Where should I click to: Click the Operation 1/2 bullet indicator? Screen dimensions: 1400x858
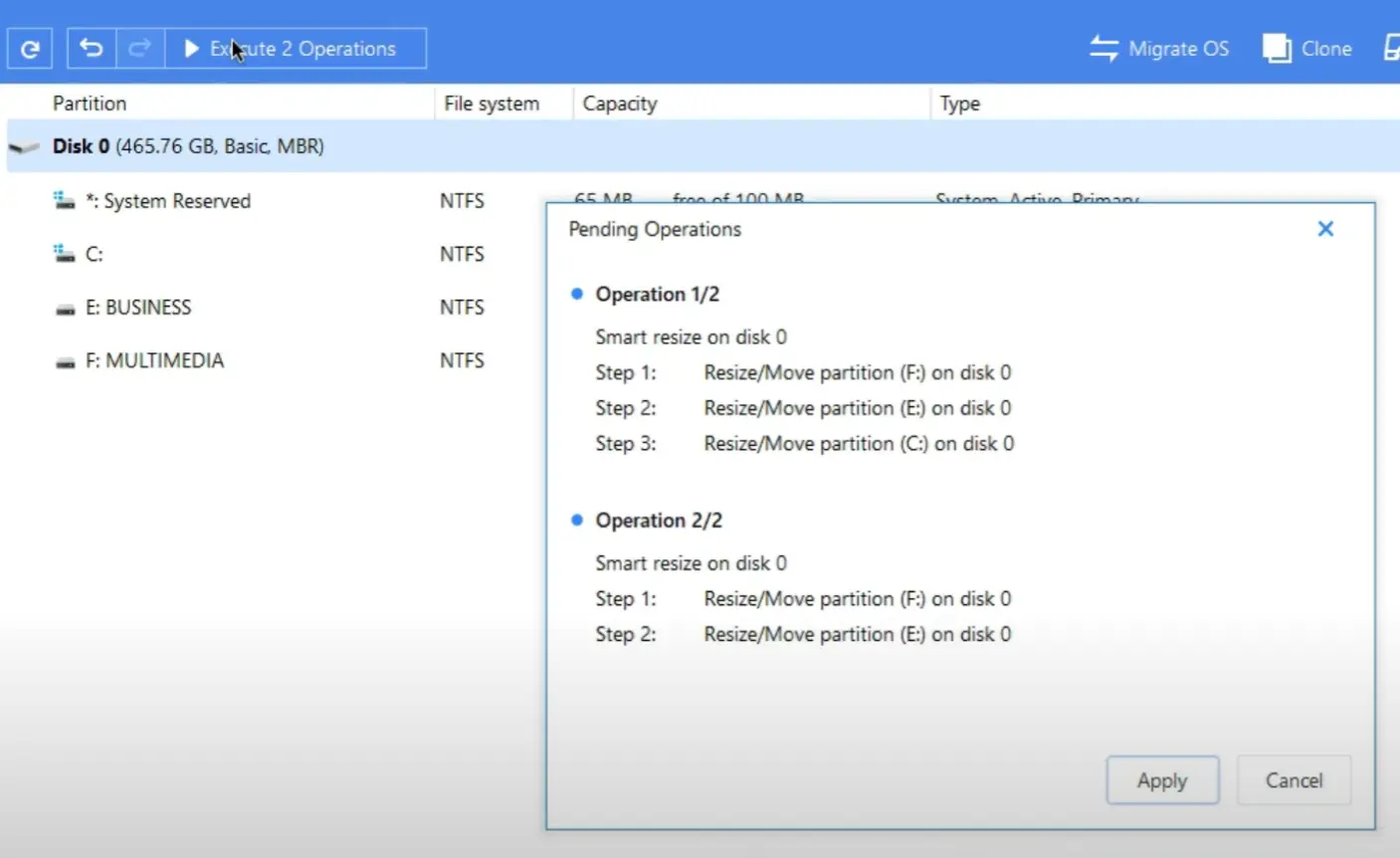click(577, 293)
